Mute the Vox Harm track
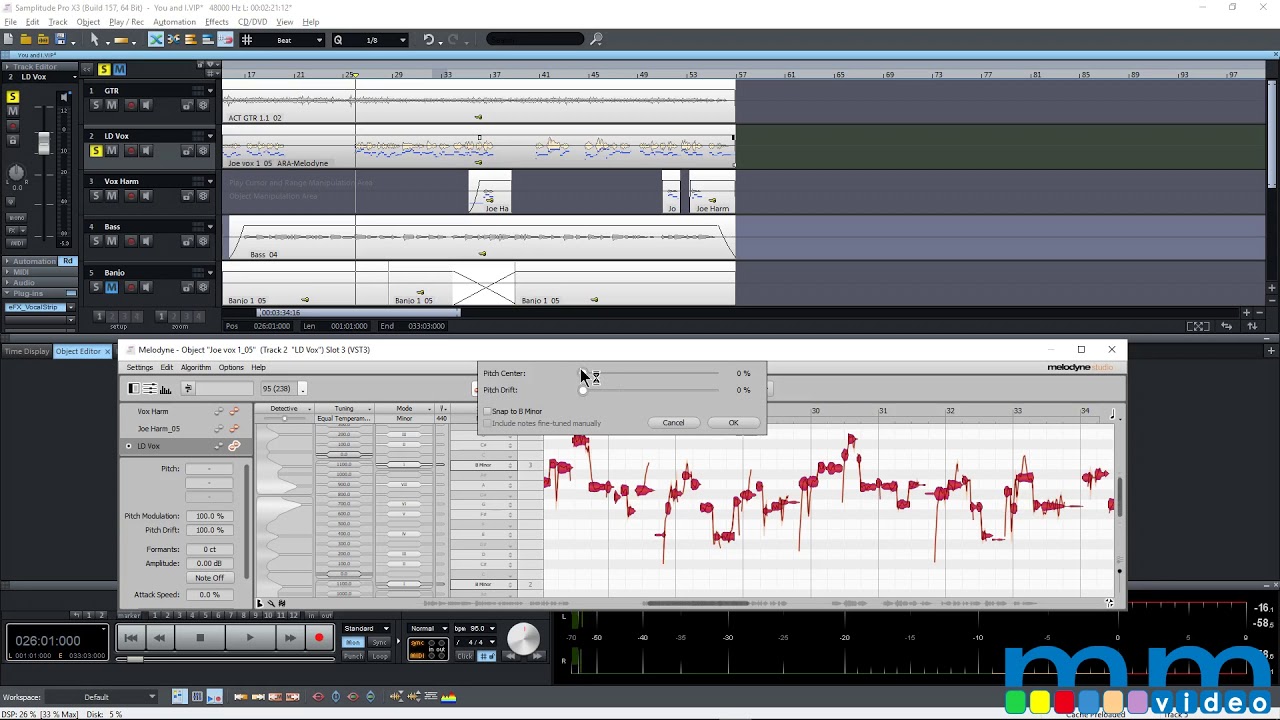The width and height of the screenshot is (1280, 720). [111, 196]
